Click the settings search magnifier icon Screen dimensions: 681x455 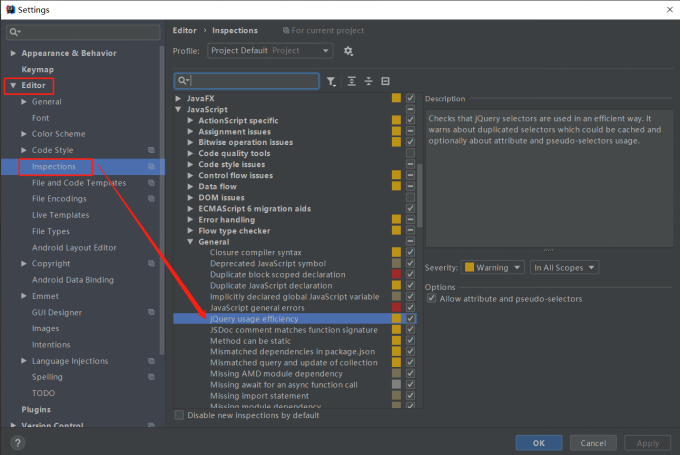tap(14, 32)
